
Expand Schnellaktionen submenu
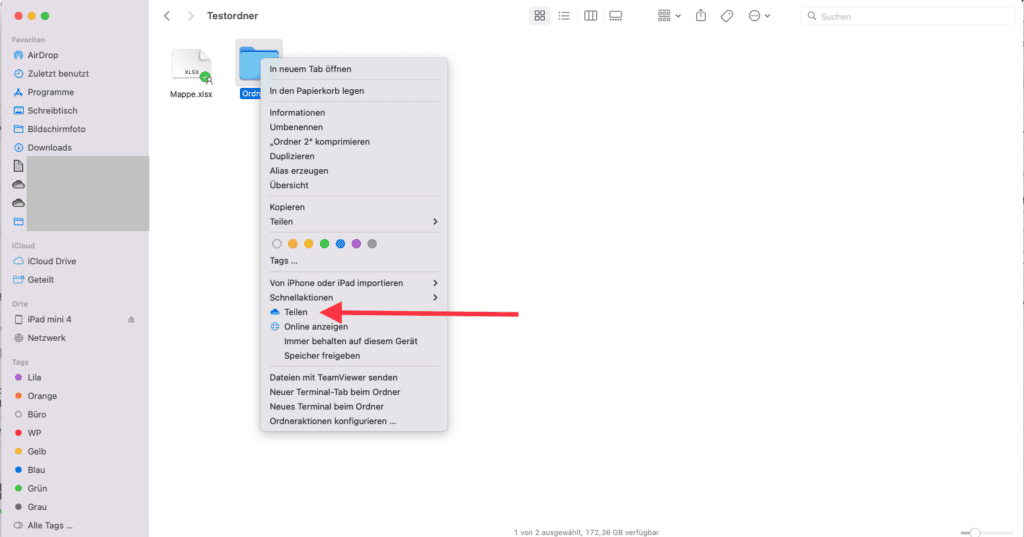354,297
